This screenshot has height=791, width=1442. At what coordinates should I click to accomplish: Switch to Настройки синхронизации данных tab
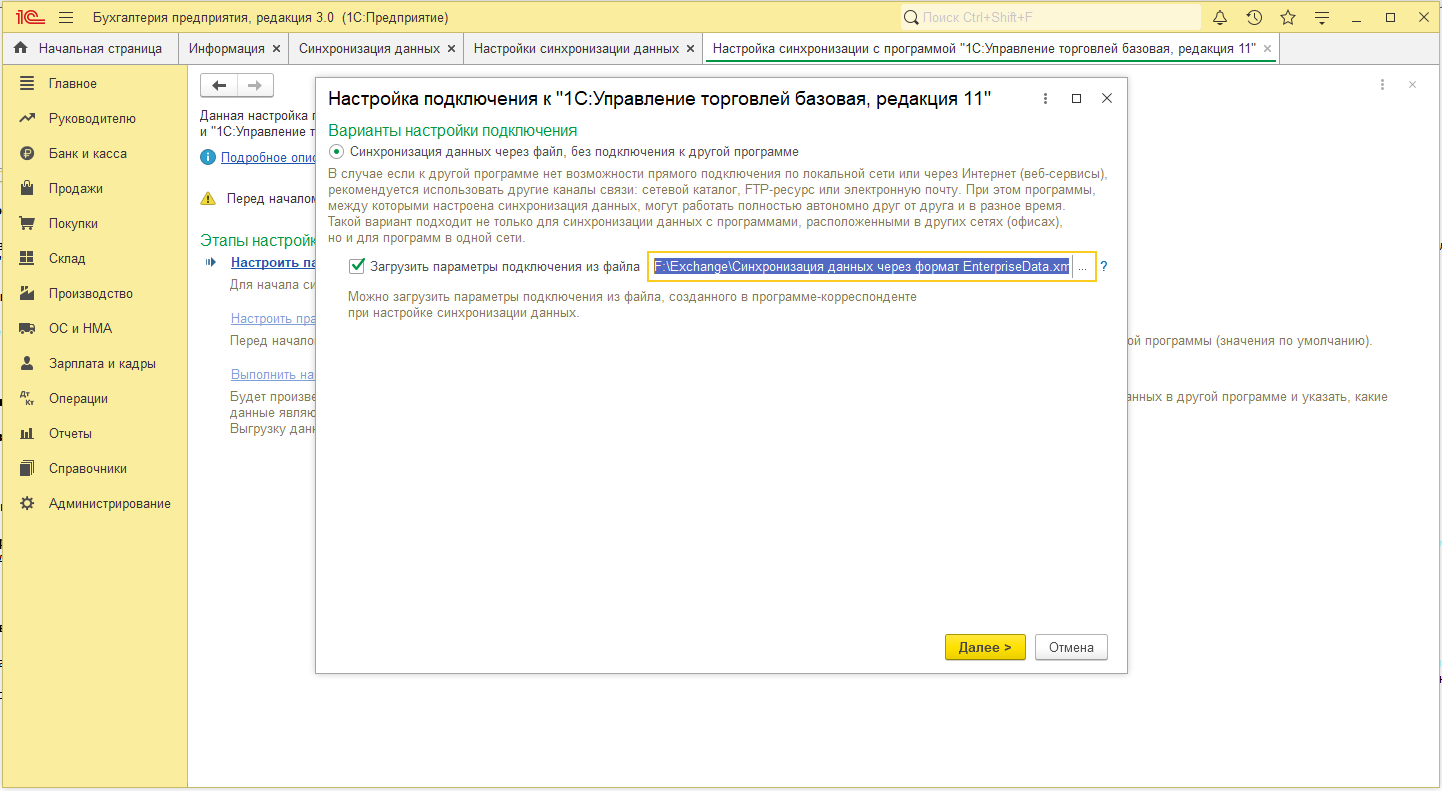click(576, 48)
